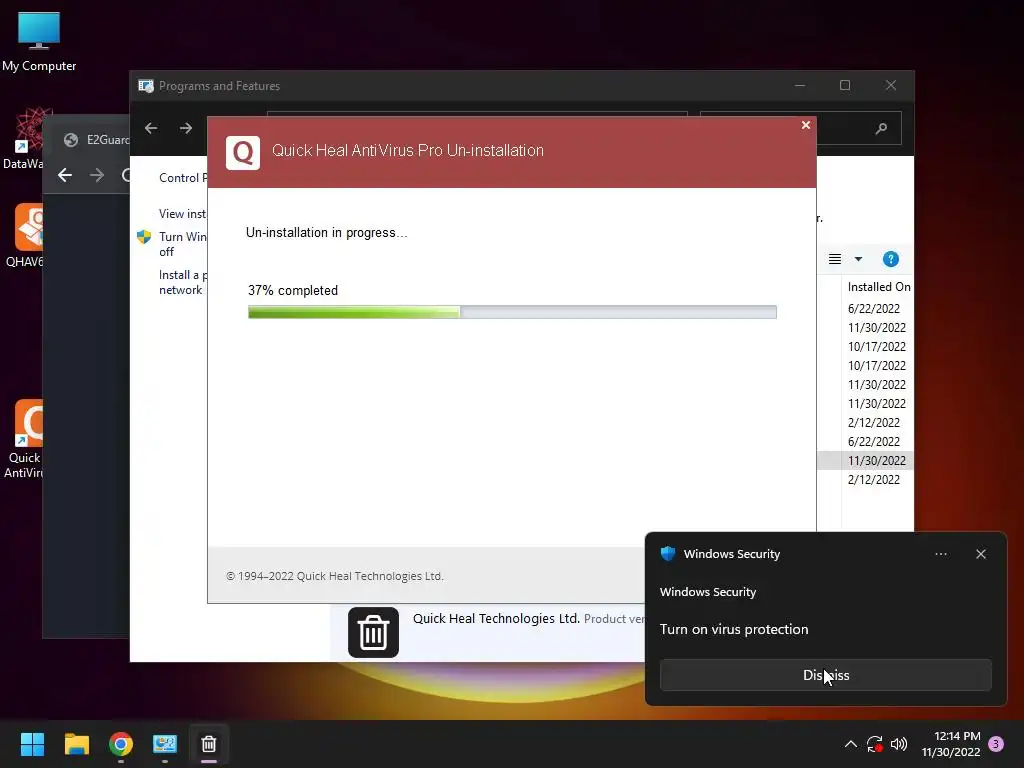Close the Programs and Features window
The height and width of the screenshot is (768, 1024).
891,86
